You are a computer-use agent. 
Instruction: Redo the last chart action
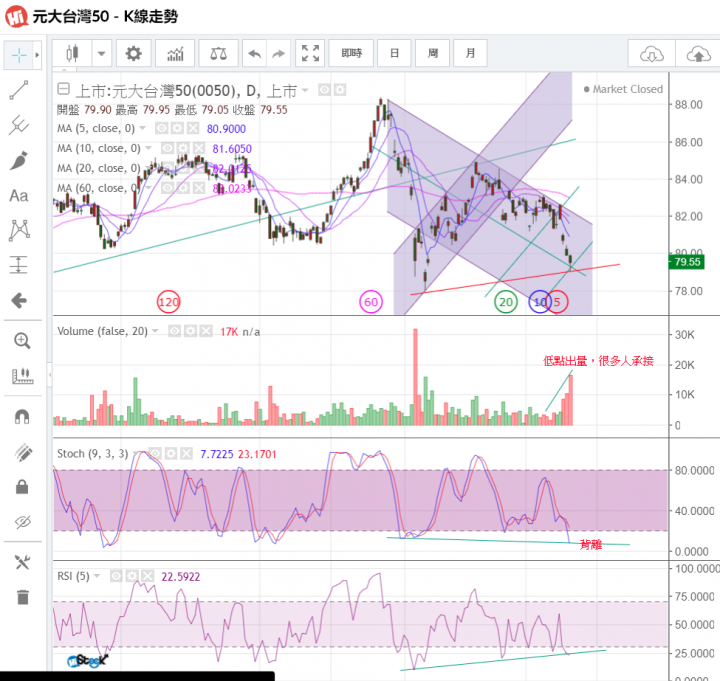(x=278, y=54)
